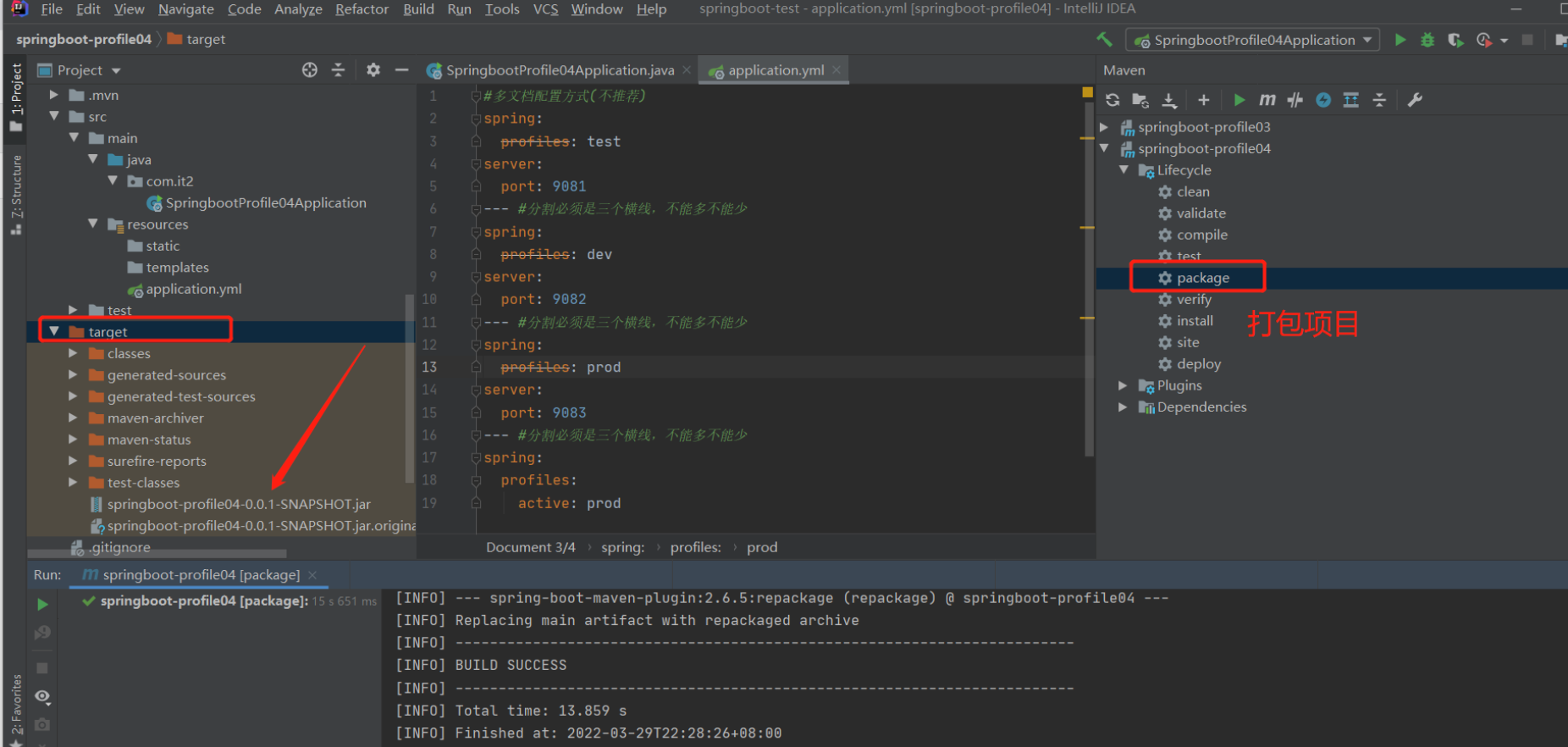
Task: Stop the running process in Run panel
Action: [x=42, y=668]
